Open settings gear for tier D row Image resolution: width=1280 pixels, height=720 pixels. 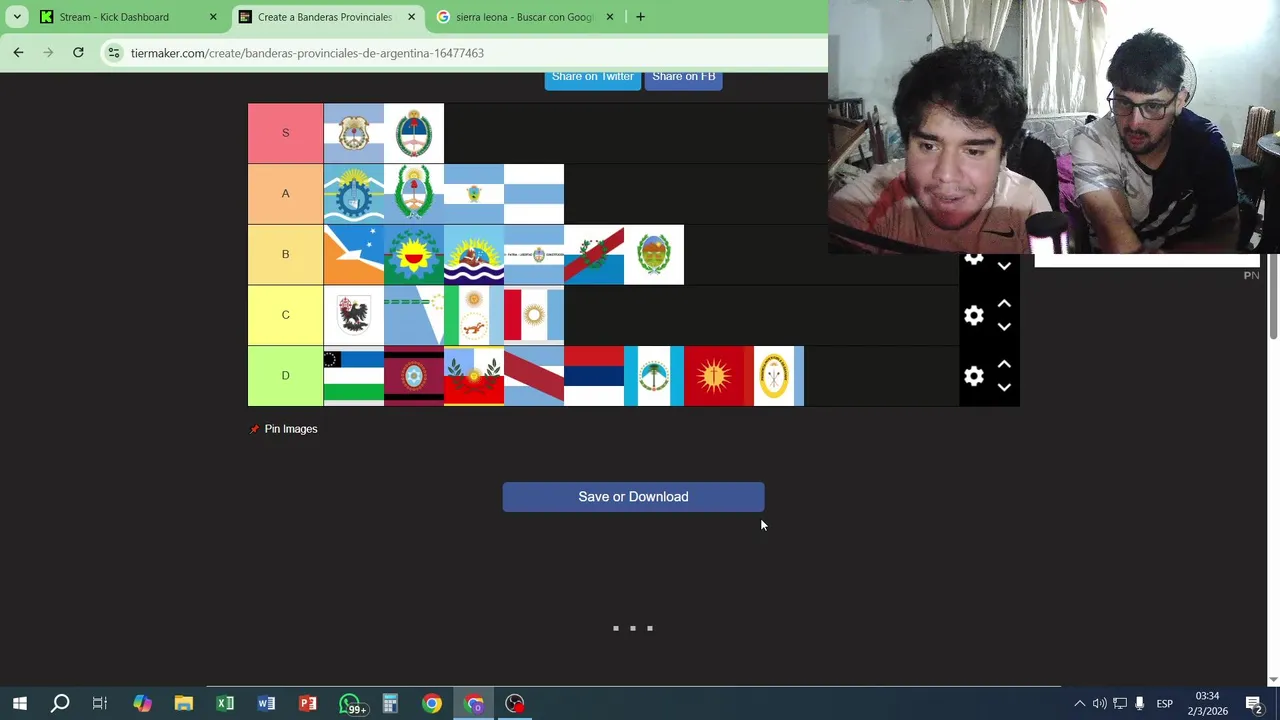click(x=974, y=376)
